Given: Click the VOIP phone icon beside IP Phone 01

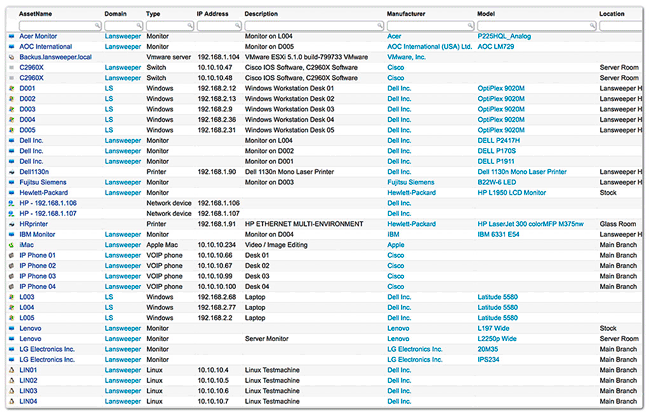Looking at the screenshot, I should pyautogui.click(x=9, y=255).
